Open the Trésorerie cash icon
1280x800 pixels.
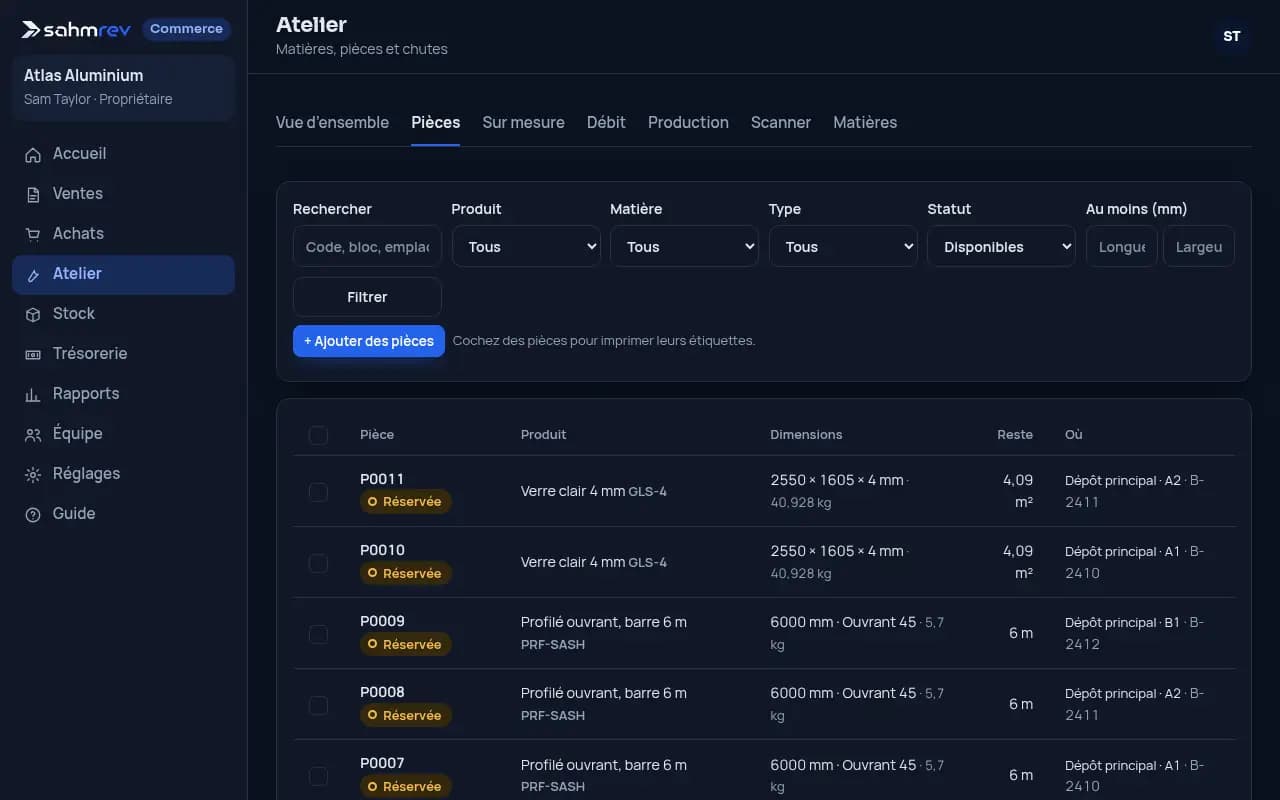[x=33, y=354]
